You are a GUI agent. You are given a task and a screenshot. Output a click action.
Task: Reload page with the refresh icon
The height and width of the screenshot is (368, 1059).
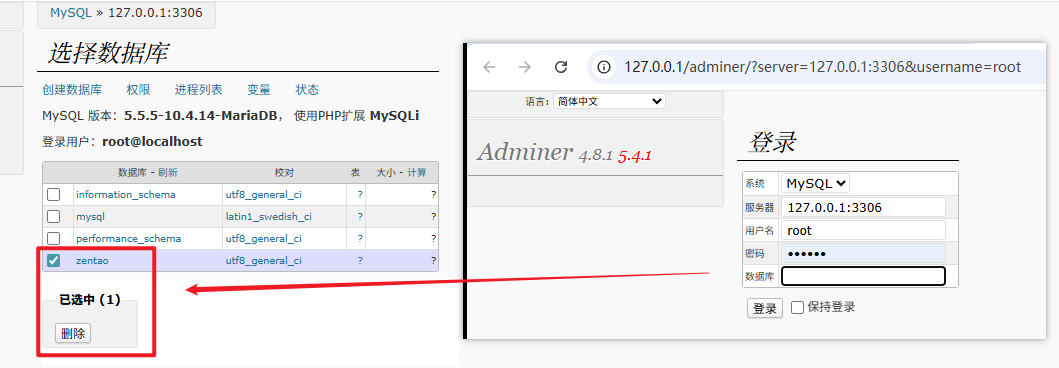(x=561, y=67)
